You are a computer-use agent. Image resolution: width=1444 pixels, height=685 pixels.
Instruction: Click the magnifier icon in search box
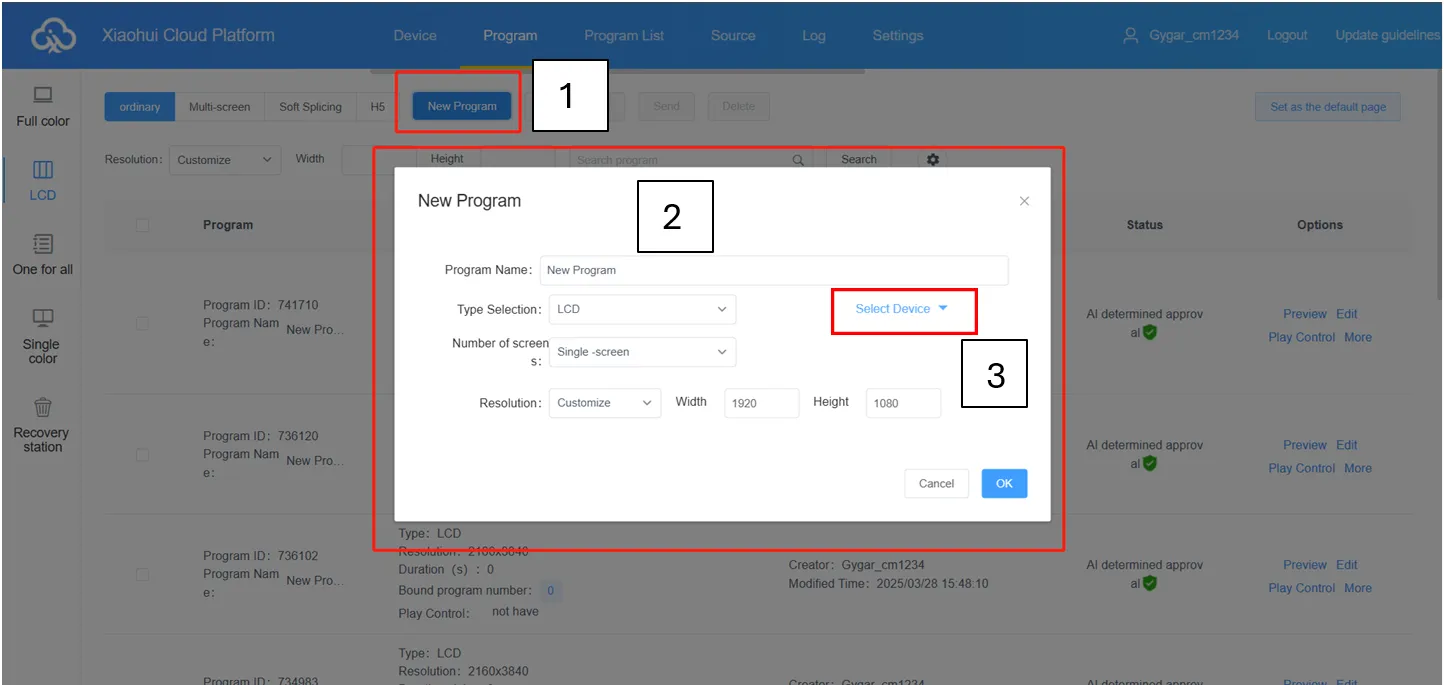[x=798, y=160]
